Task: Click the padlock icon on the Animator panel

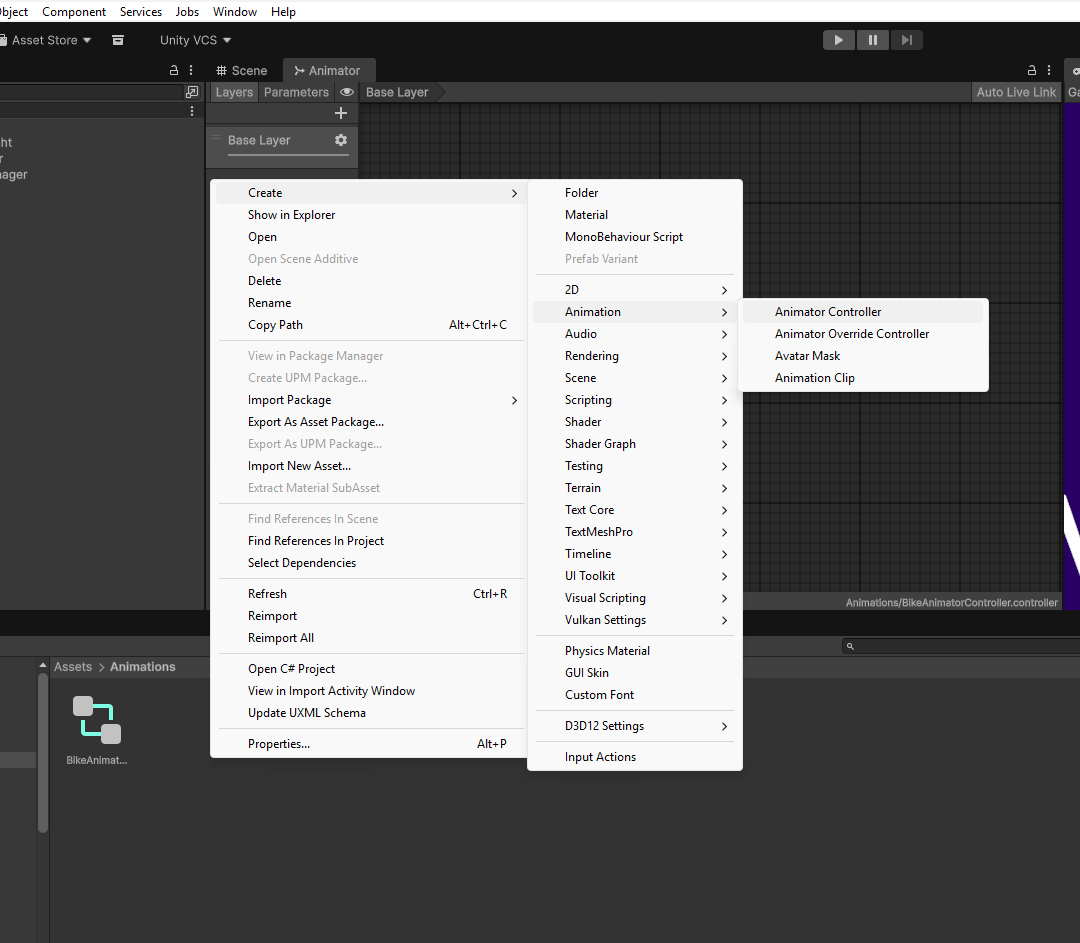Action: [1030, 70]
